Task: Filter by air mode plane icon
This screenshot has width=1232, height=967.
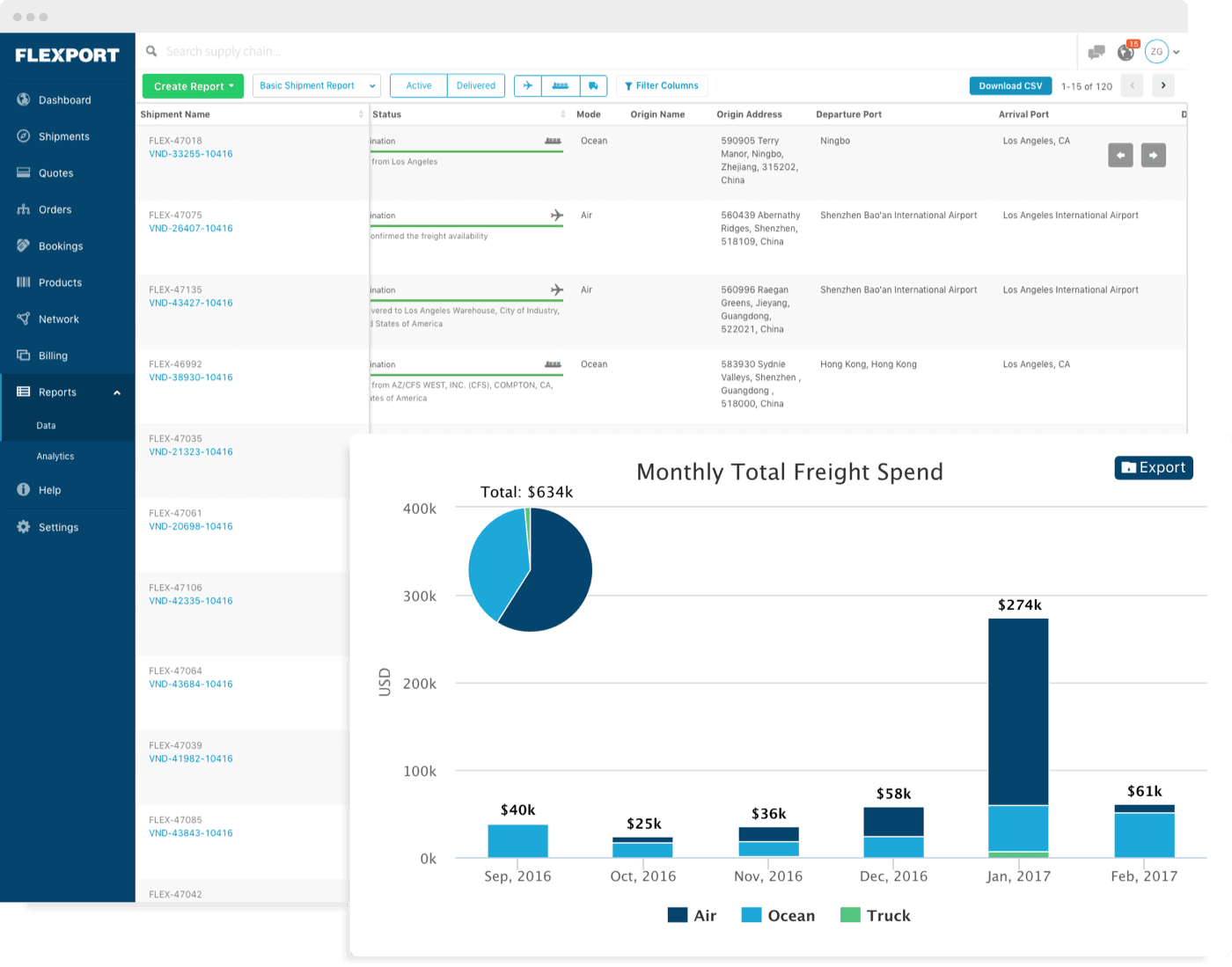Action: coord(528,85)
